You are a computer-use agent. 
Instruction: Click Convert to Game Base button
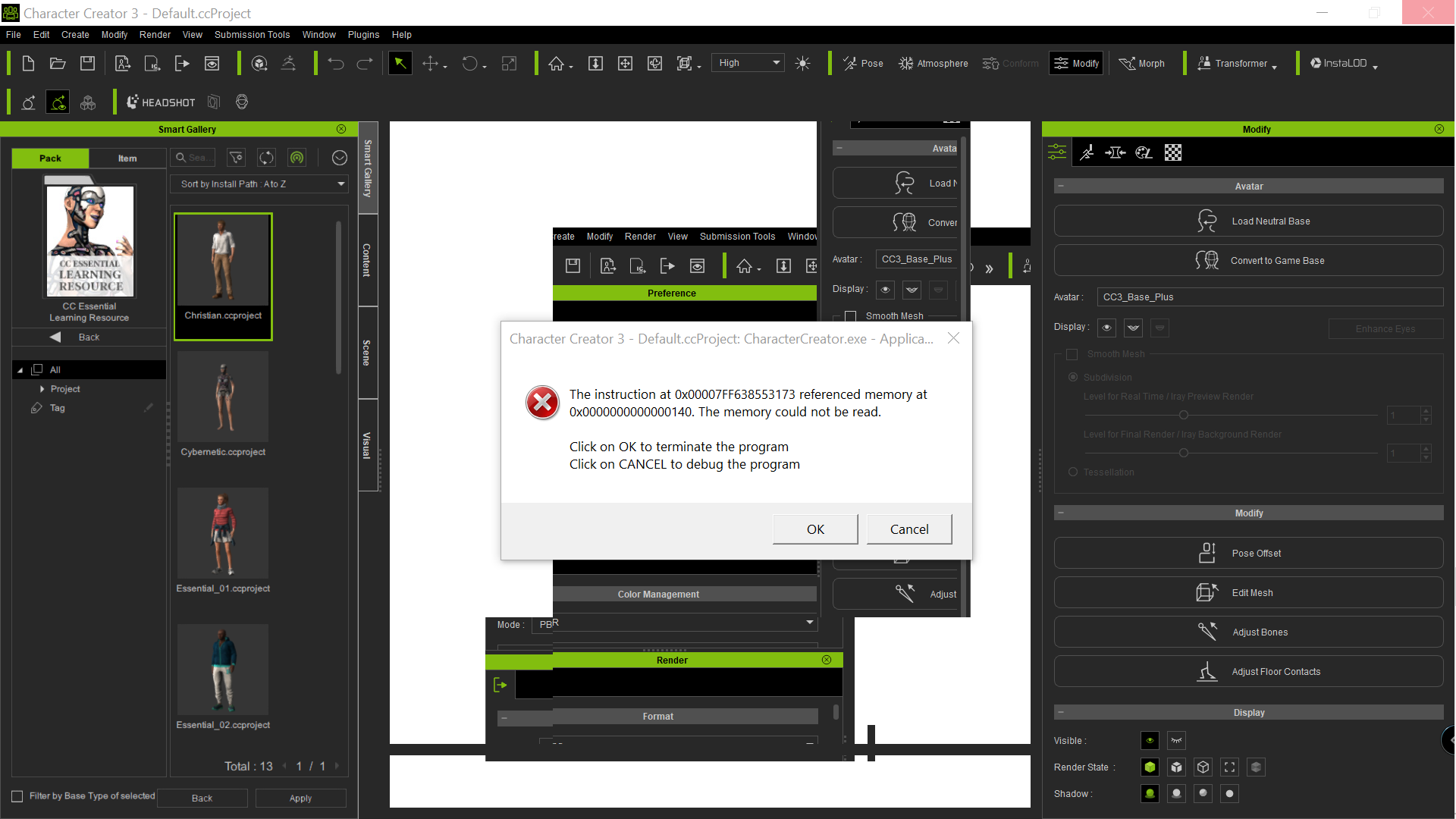[x=1248, y=261]
